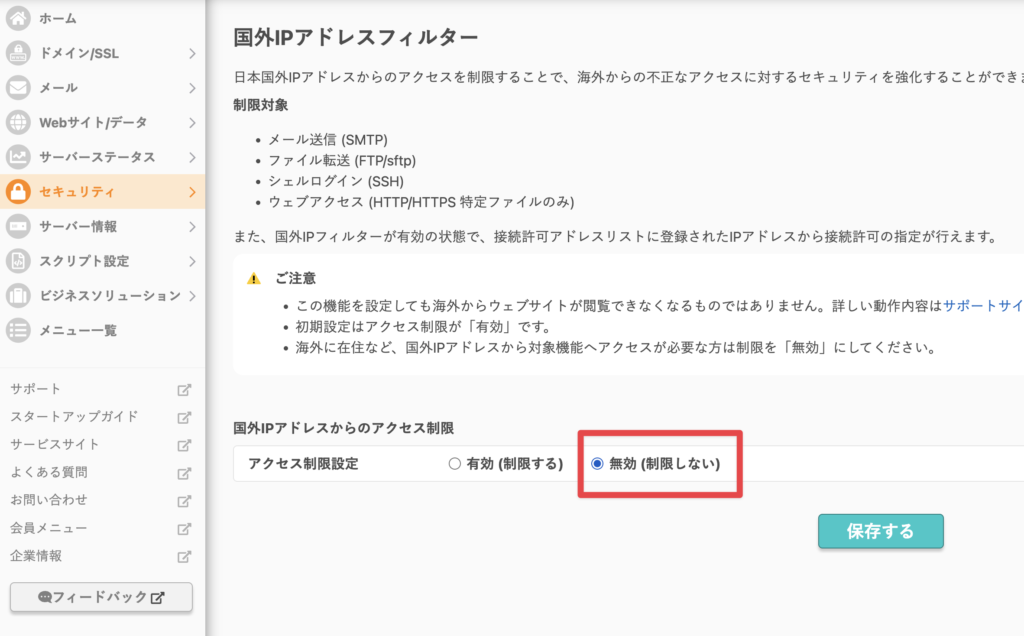Click the home icon in sidebar
Image resolution: width=1024 pixels, height=636 pixels.
click(18, 18)
